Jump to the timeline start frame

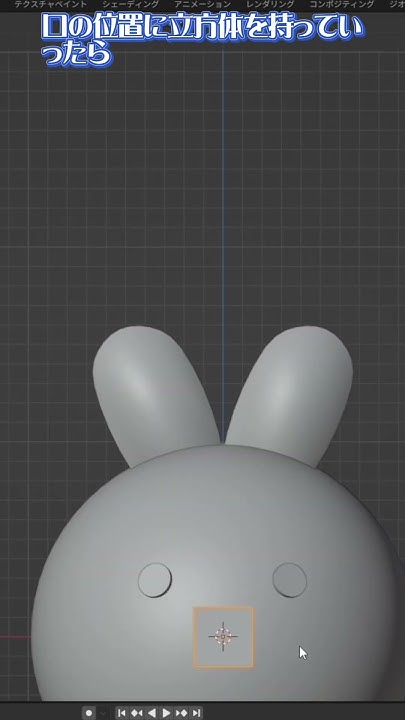122,713
